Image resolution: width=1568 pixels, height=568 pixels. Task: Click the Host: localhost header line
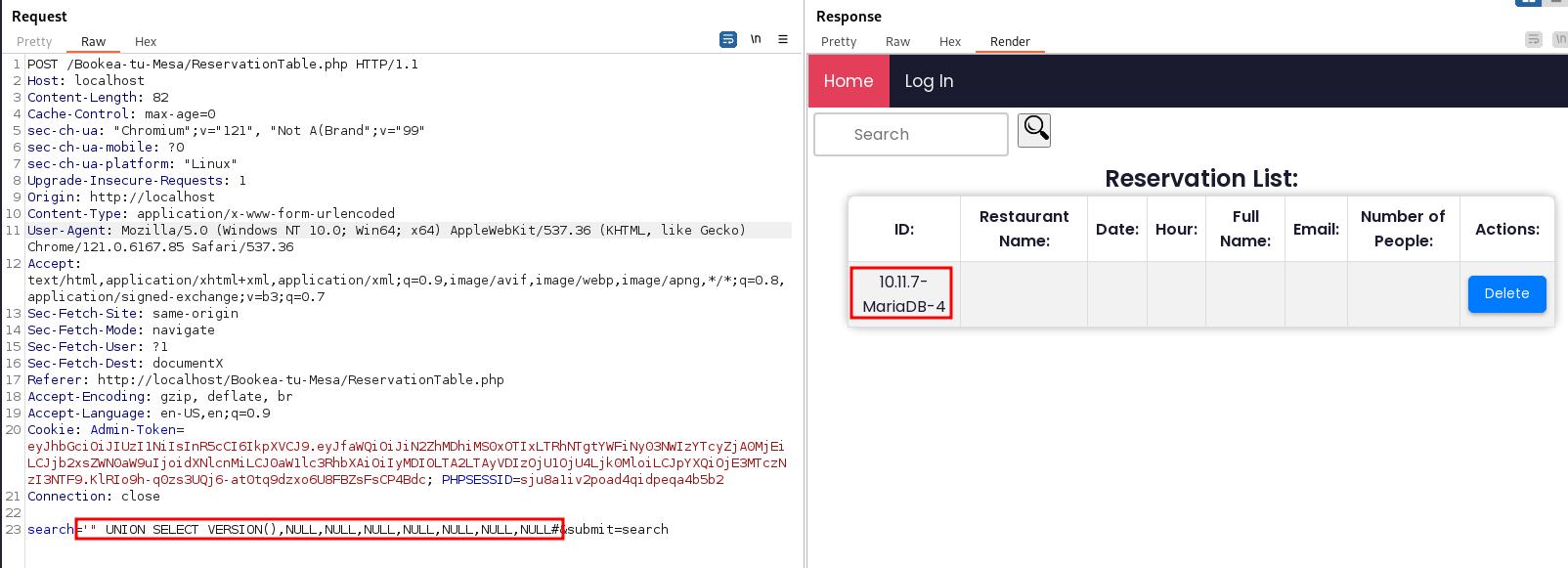coord(86,81)
